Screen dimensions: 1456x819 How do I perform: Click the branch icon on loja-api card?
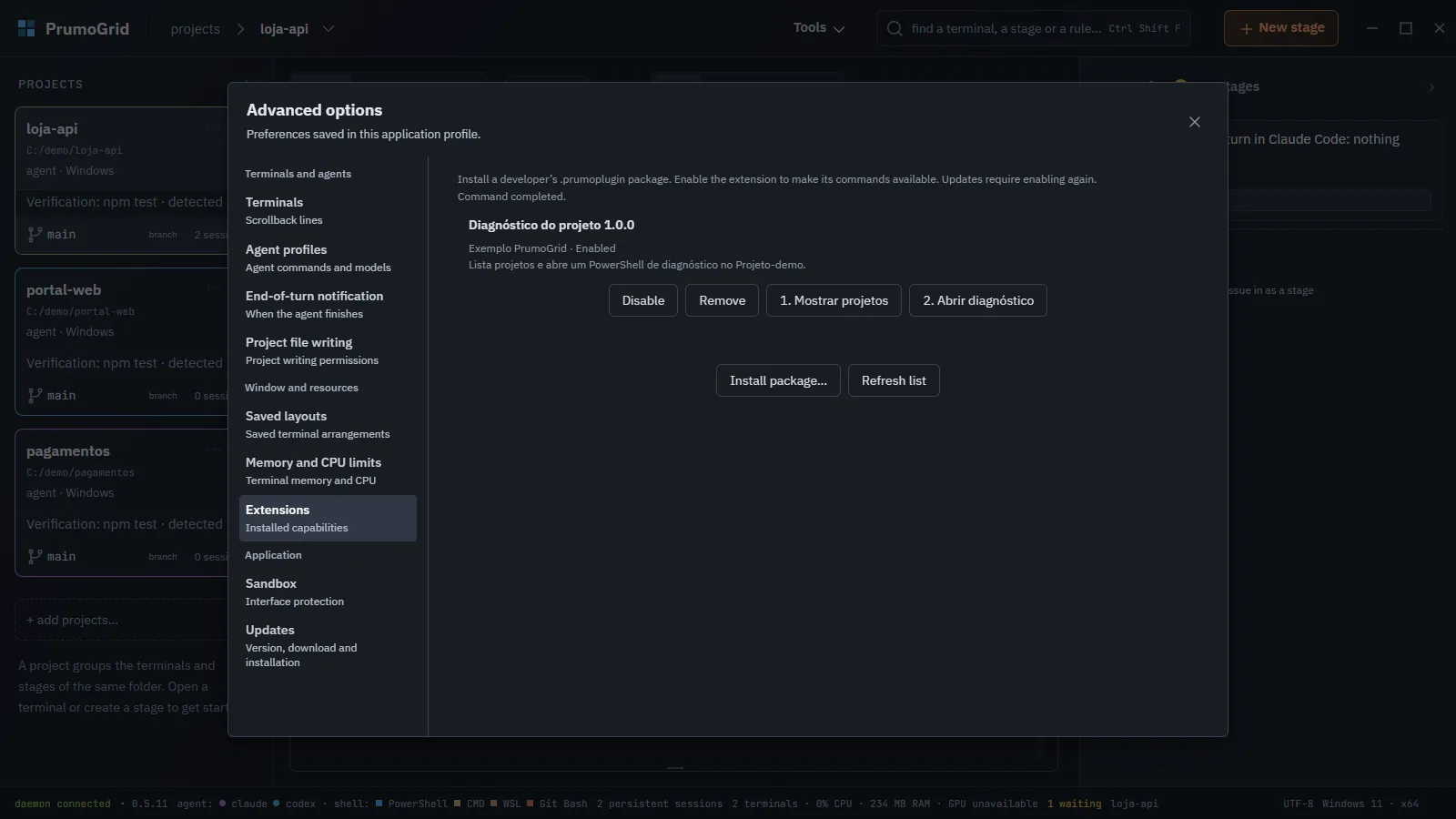click(35, 234)
